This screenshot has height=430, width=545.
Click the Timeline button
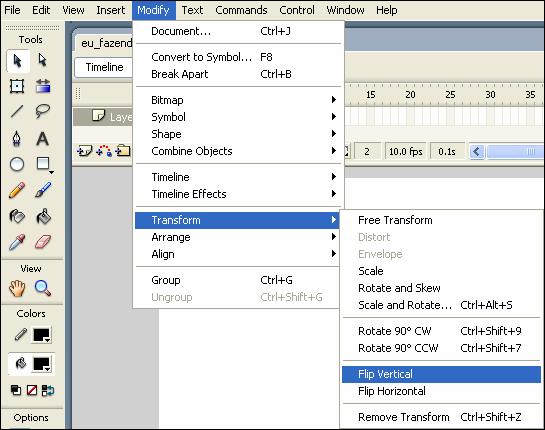104,67
